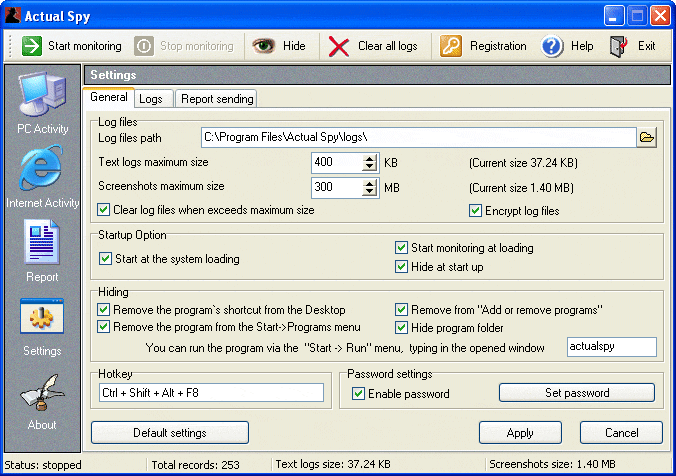The image size is (676, 476).
Task: Click the Start monitoring toolbar icon
Action: point(32,46)
